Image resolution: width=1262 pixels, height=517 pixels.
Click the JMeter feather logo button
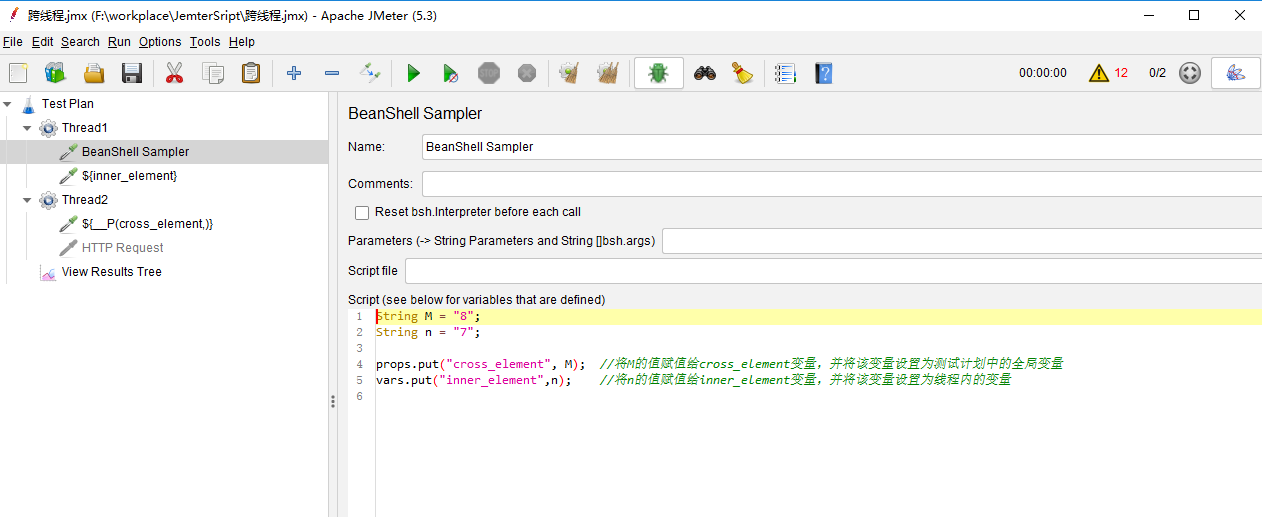click(x=1235, y=73)
